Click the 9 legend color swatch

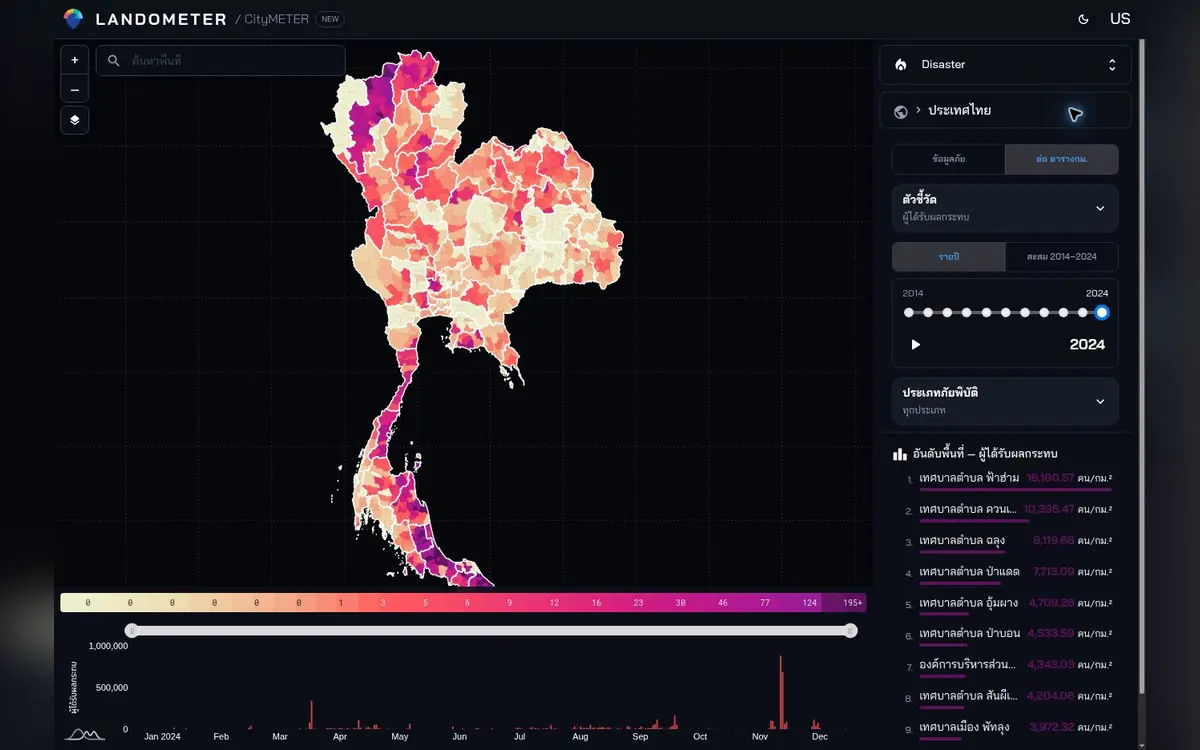point(509,603)
